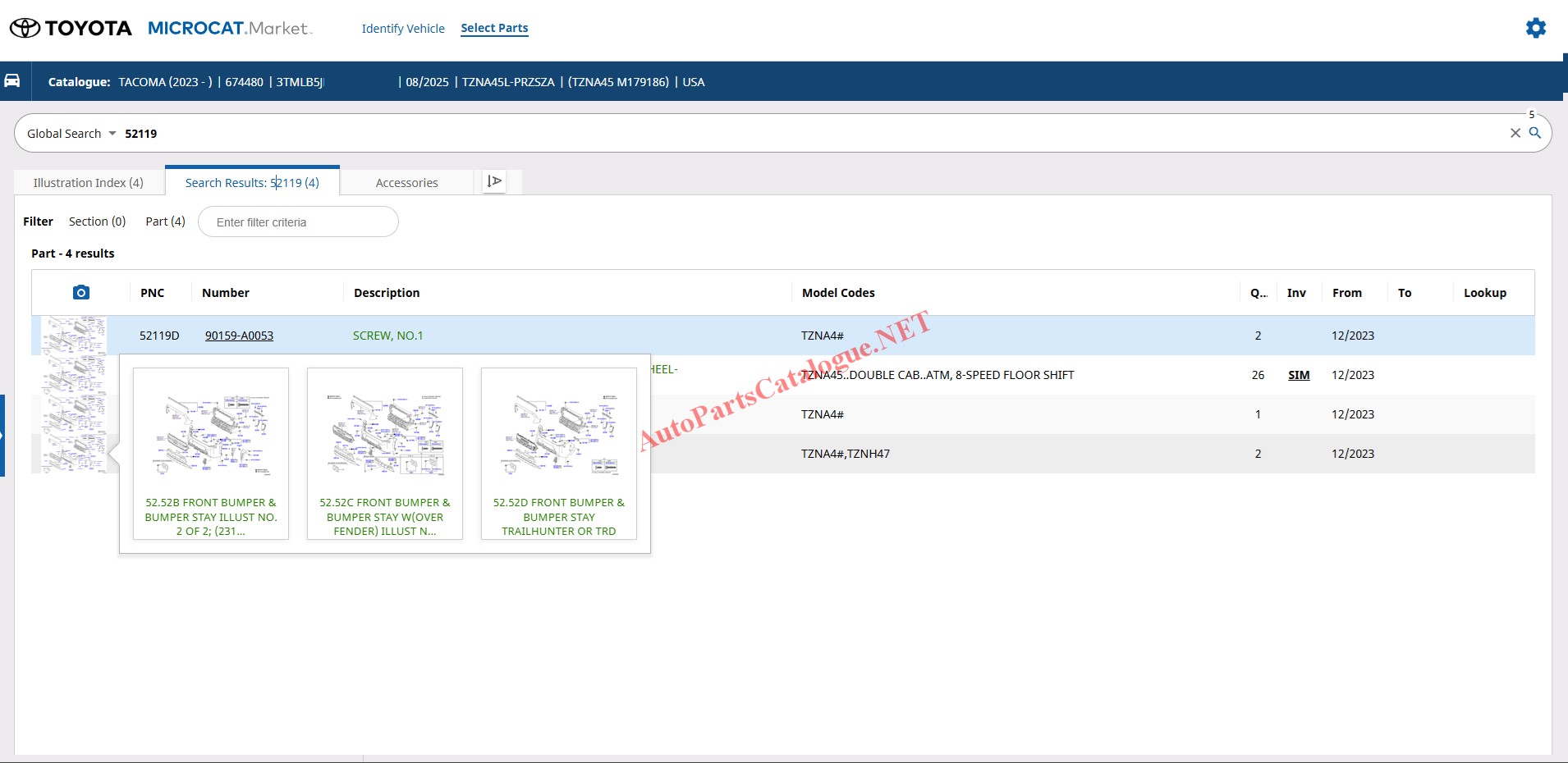Sort by Description column header
The image size is (1568, 763).
click(x=387, y=293)
